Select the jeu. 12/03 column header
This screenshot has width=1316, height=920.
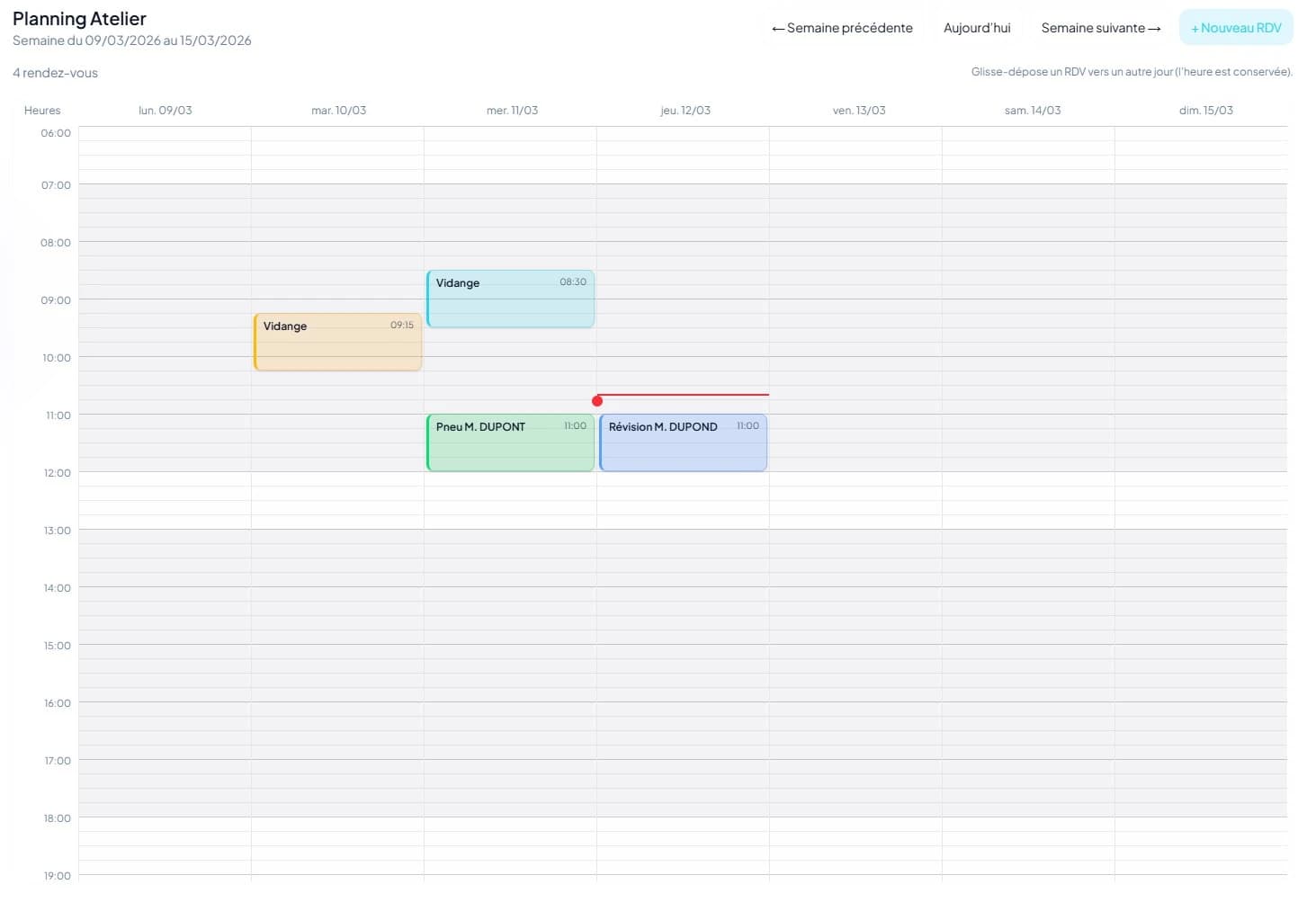click(685, 110)
